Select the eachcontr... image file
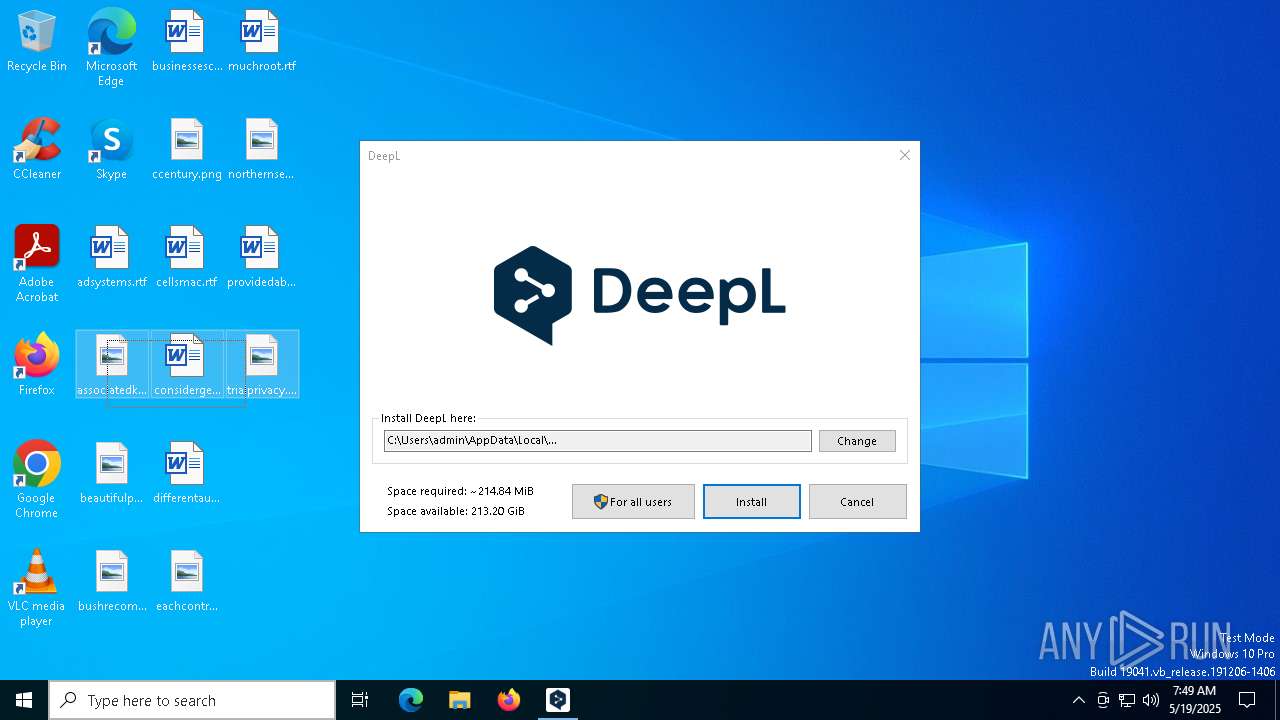The height and width of the screenshot is (720, 1280). 187,582
